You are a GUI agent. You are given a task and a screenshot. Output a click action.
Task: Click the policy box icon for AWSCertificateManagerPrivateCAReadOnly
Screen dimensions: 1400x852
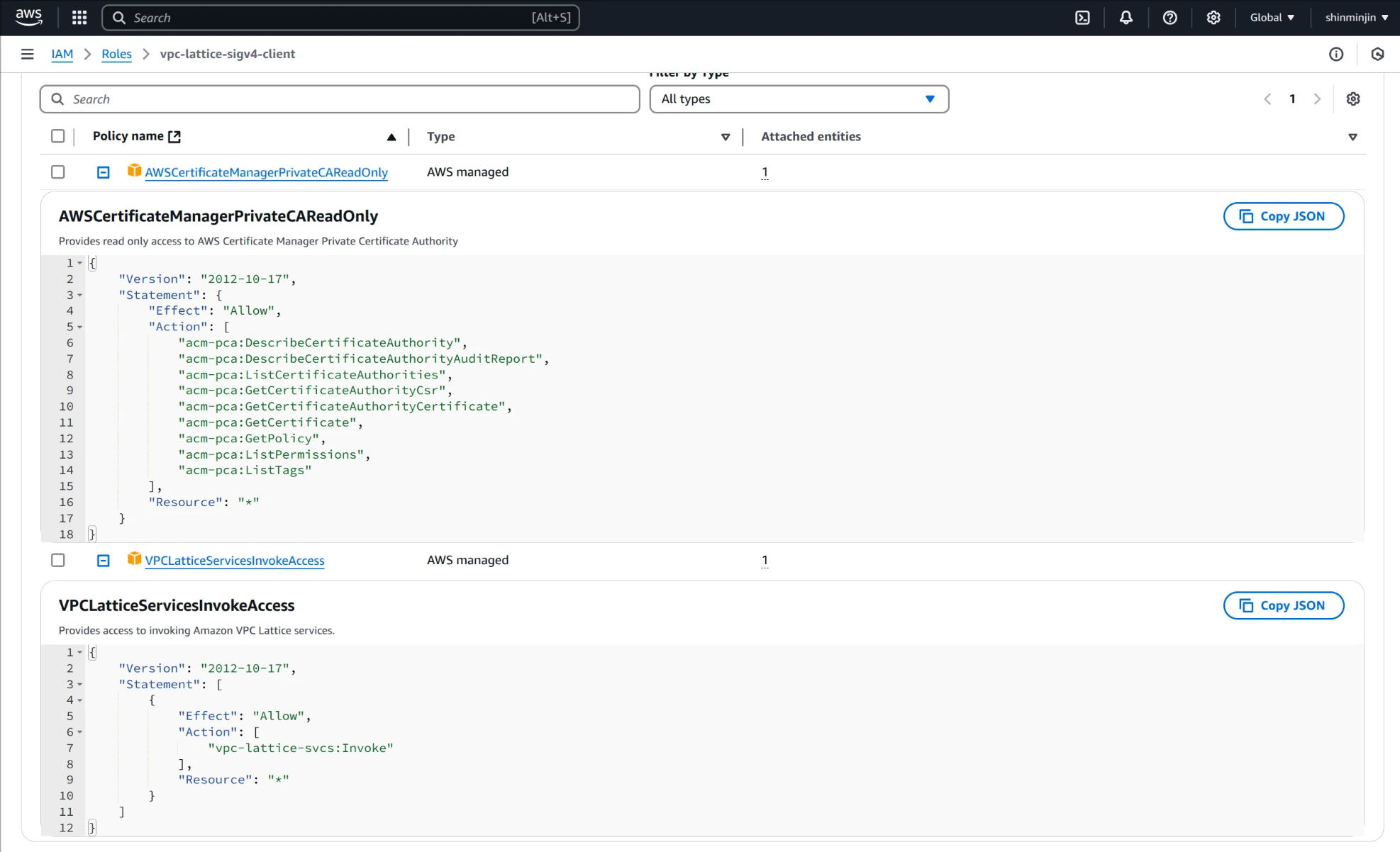[134, 171]
